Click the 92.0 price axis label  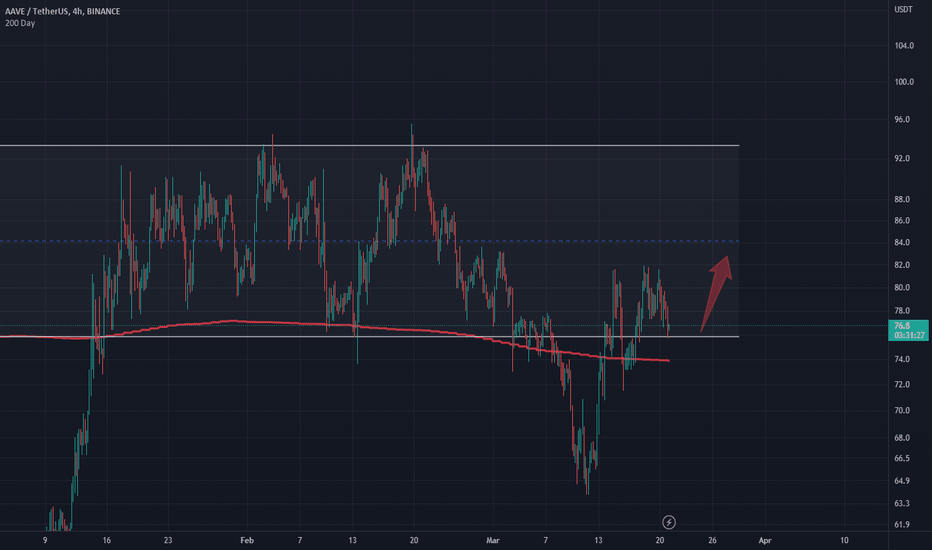(902, 159)
